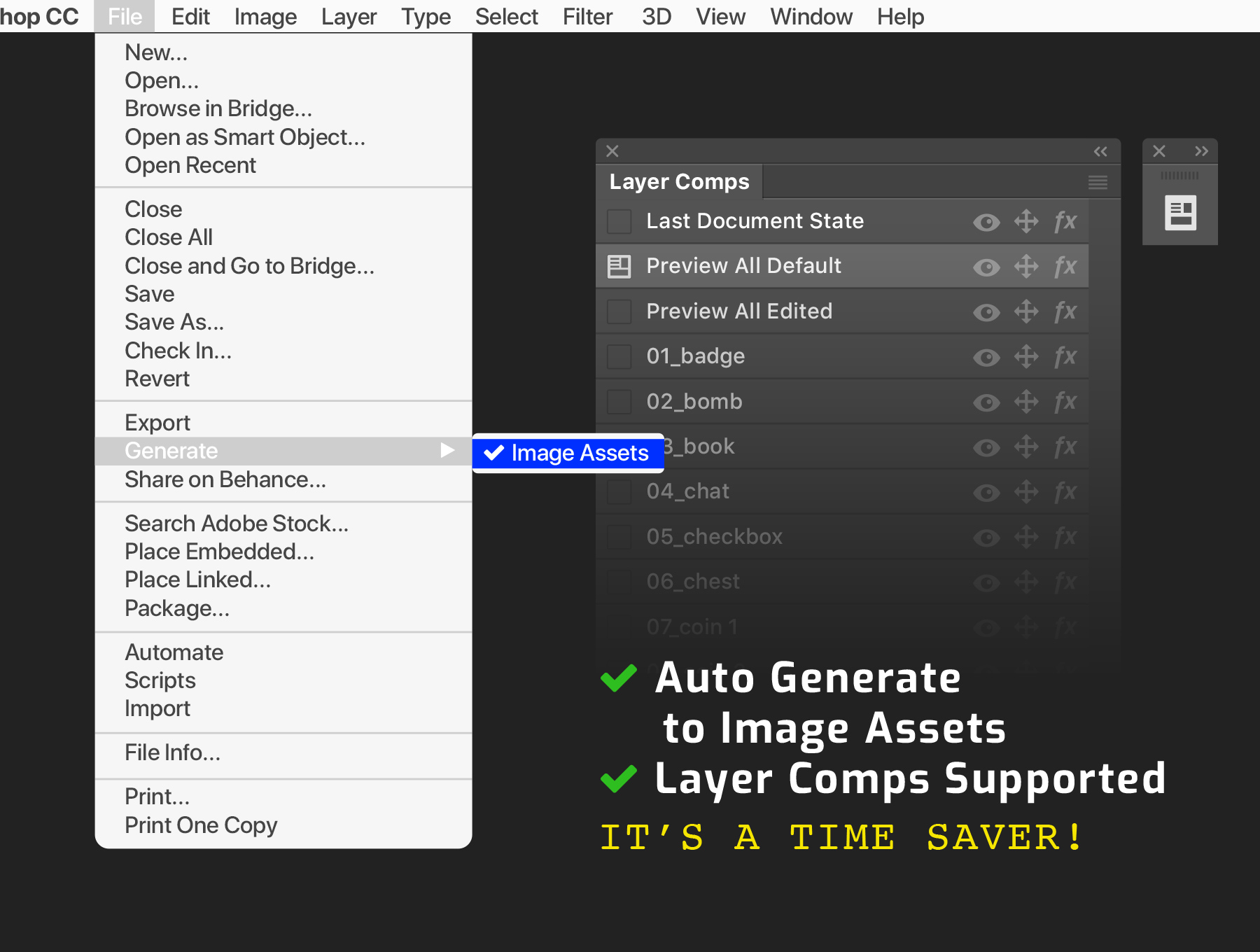Click fx appearance icon on Preview All Default
The image size is (1260, 952).
point(1065,267)
